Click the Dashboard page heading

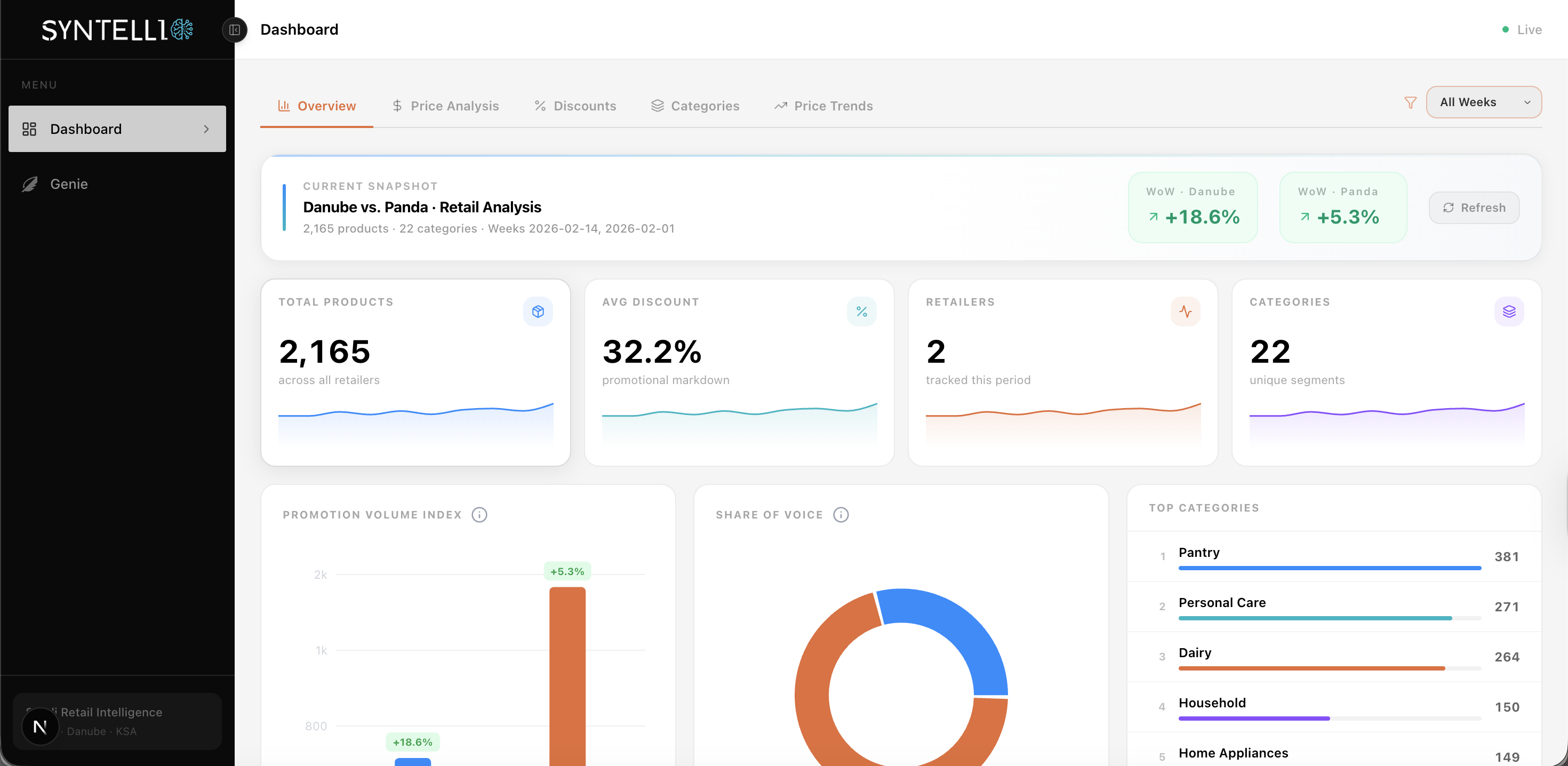300,29
